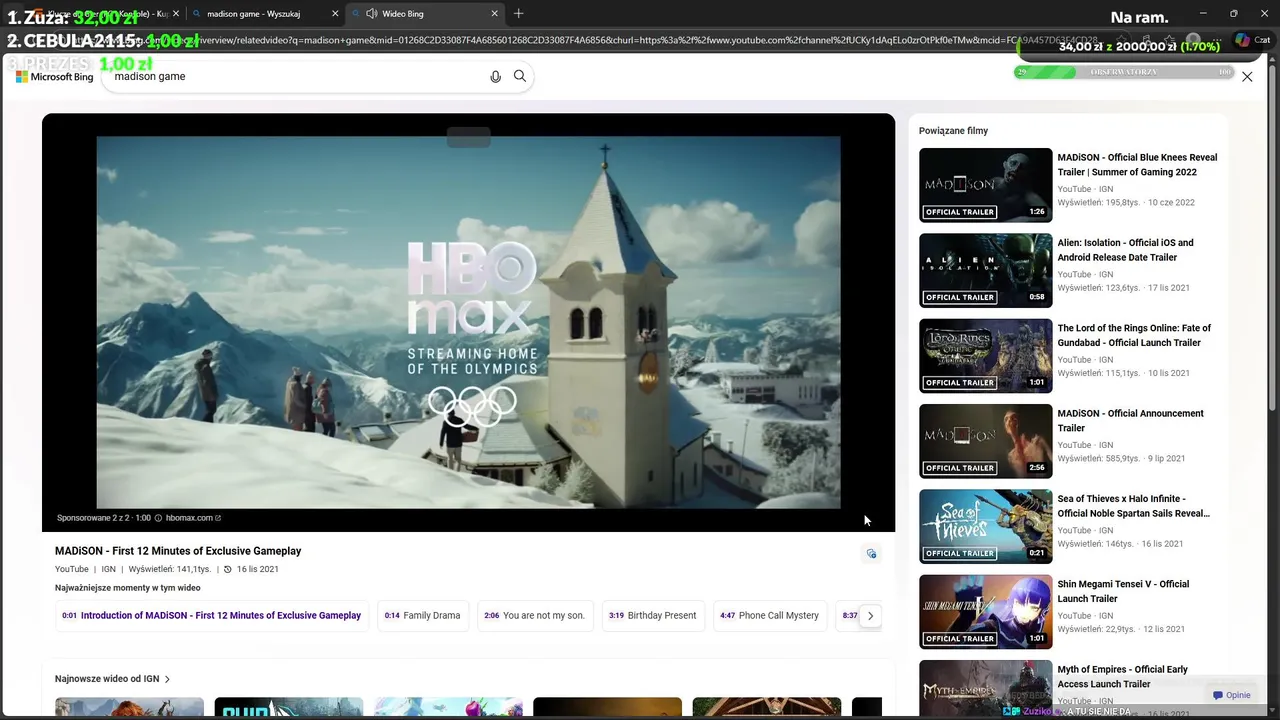Click the Opinie feedback button
This screenshot has width=1280, height=720.
[1232, 695]
